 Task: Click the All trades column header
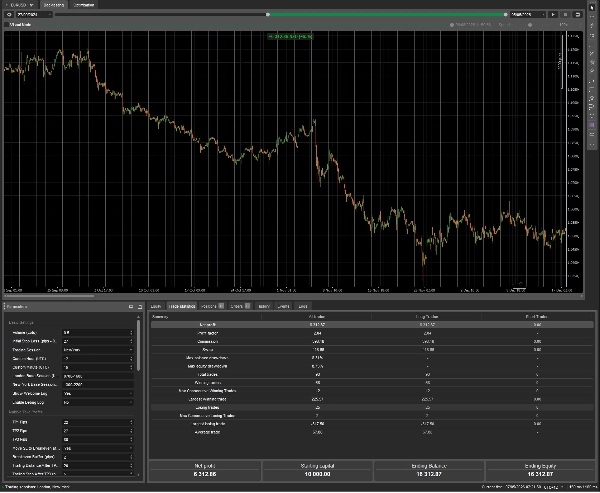tap(317, 317)
